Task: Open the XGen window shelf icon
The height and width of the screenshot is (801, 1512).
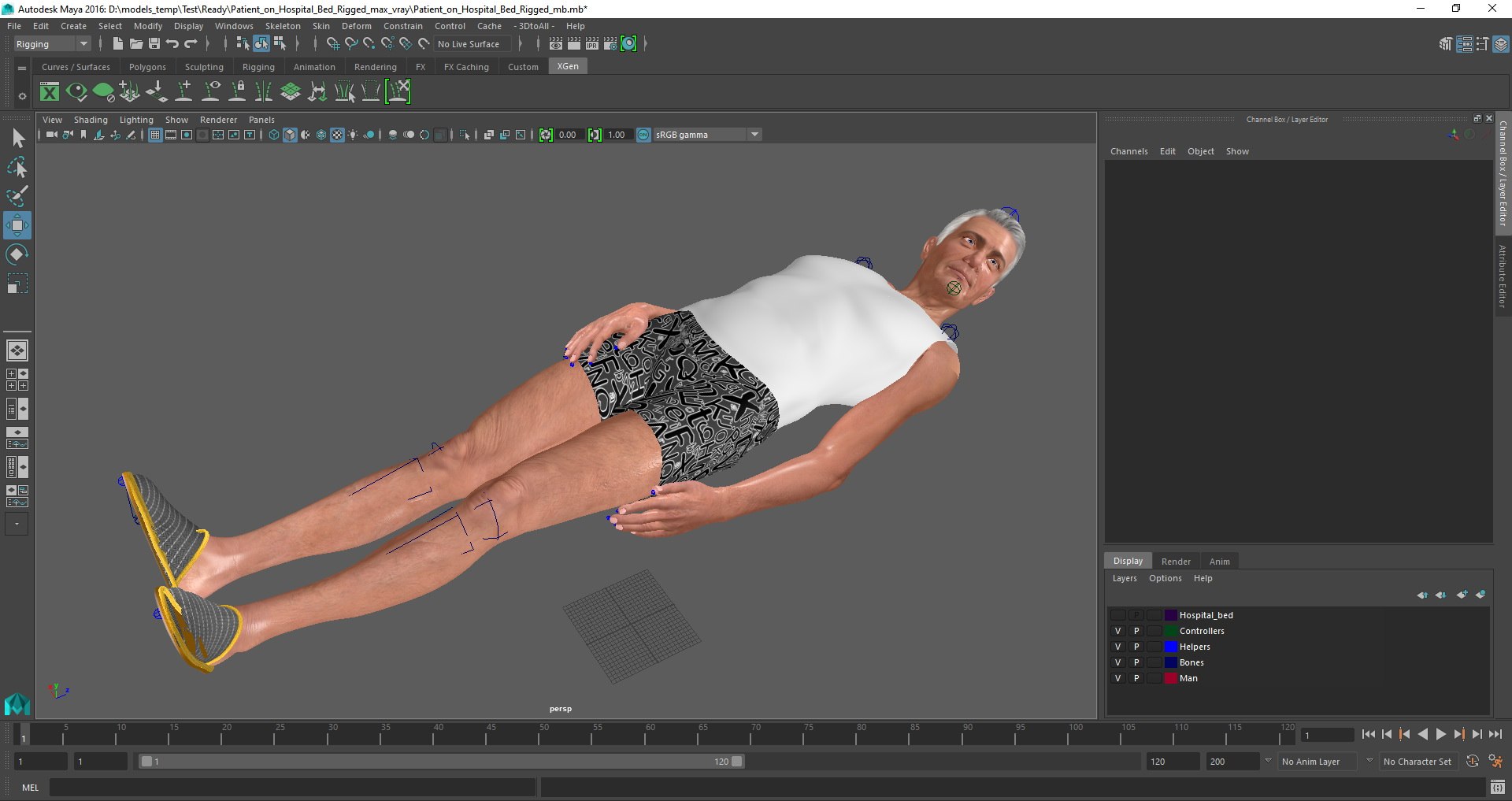Action: click(x=50, y=92)
